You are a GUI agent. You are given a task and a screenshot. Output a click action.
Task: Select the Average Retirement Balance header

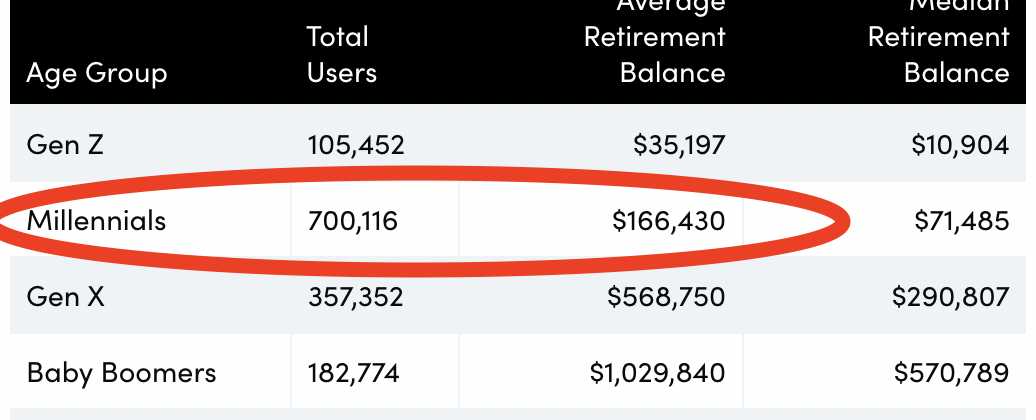[654, 46]
